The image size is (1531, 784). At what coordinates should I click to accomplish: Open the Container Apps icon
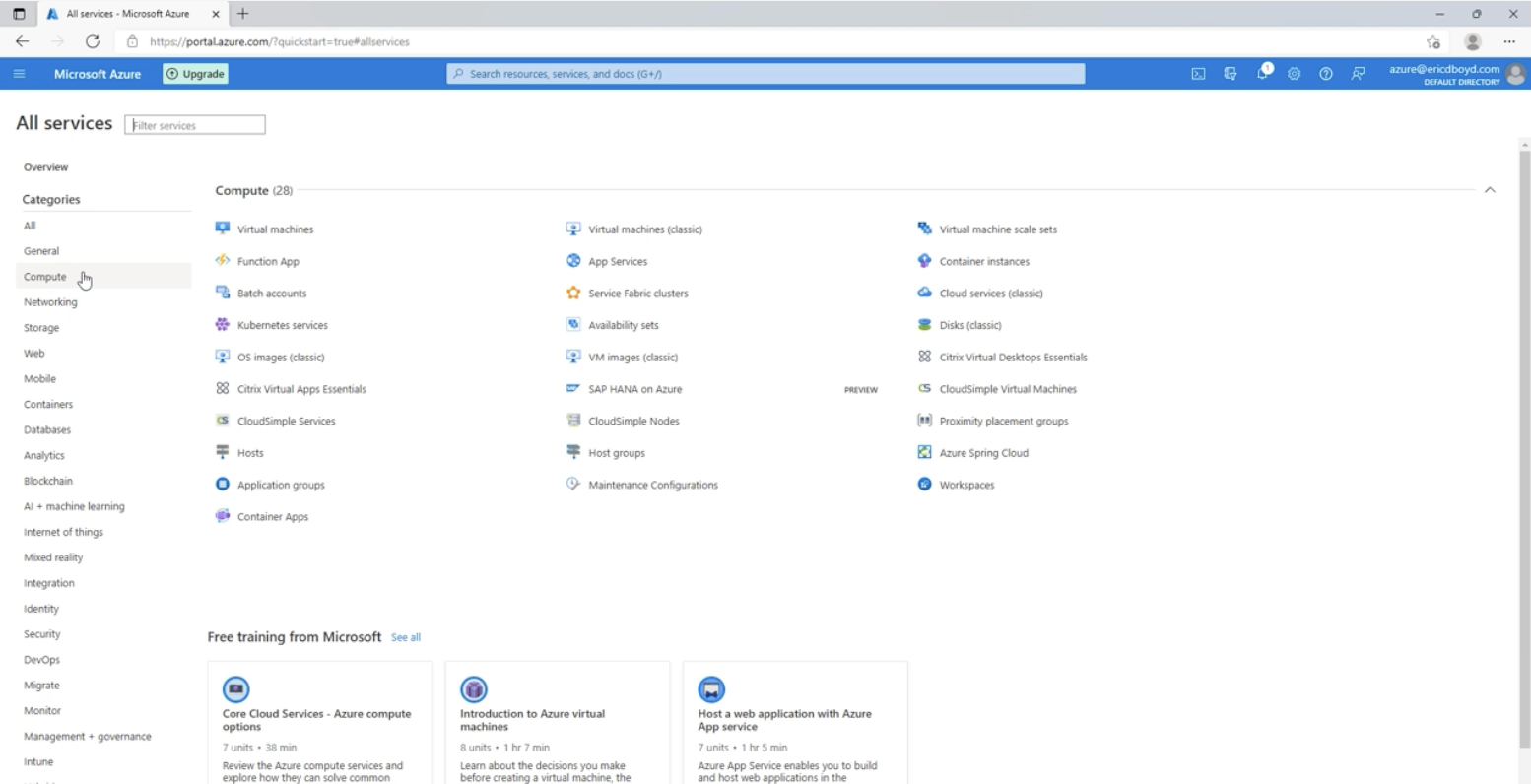tap(223, 516)
